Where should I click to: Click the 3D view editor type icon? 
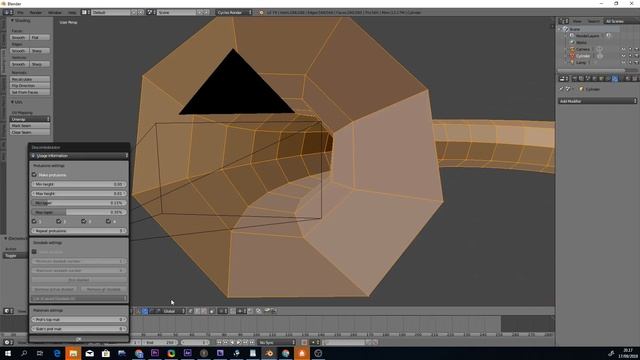tap(8, 311)
